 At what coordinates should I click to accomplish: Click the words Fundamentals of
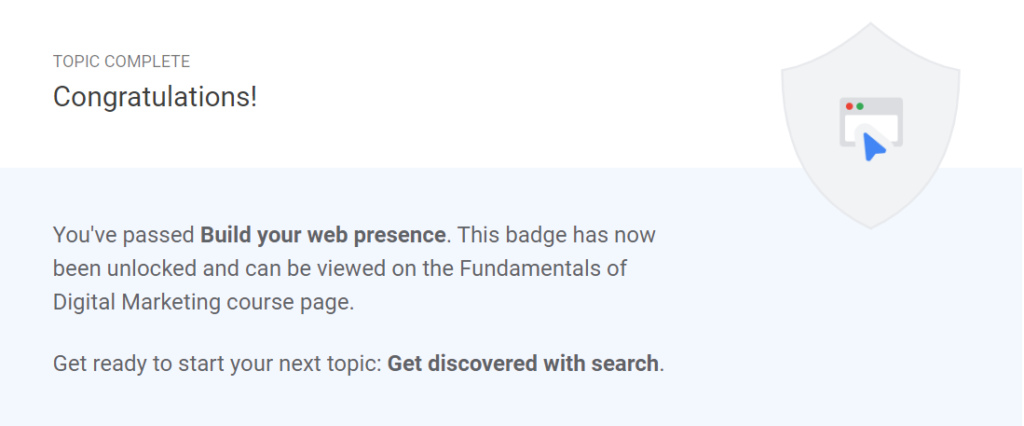tap(543, 269)
